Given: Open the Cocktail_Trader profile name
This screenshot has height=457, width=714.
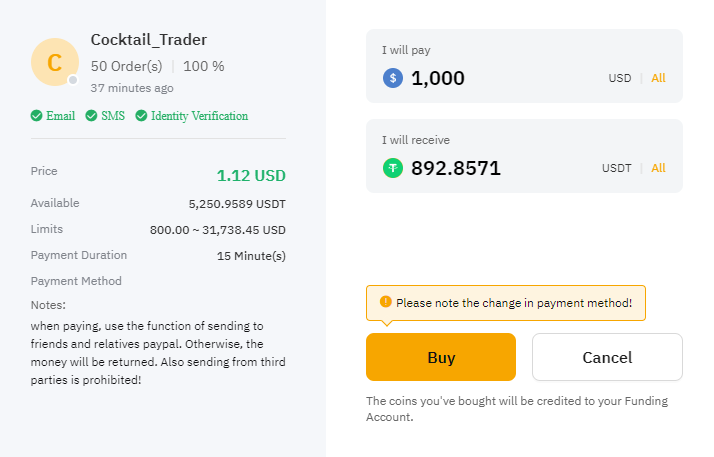Looking at the screenshot, I should pyautogui.click(x=149, y=40).
